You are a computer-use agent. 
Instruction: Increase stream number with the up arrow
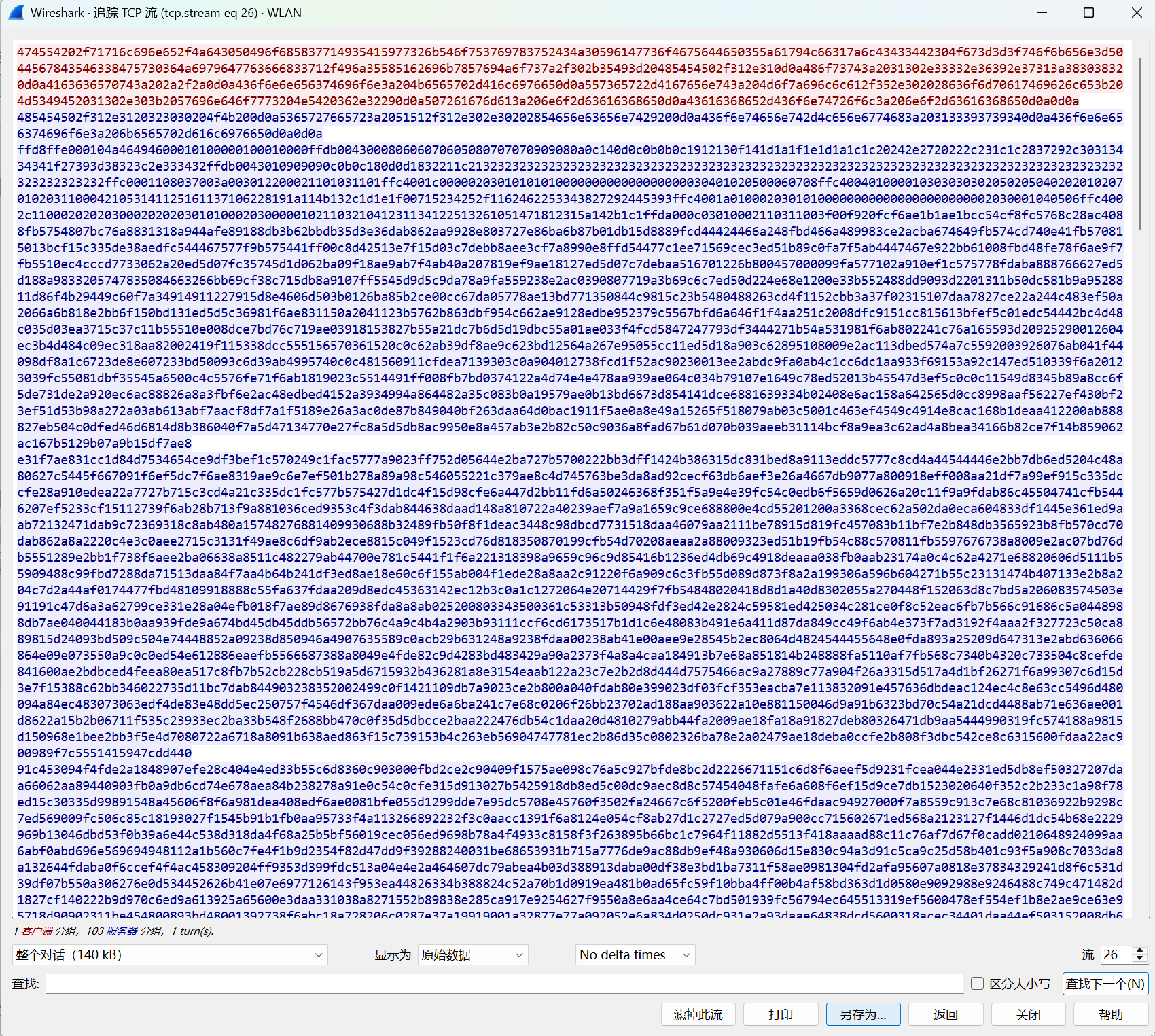(x=1140, y=950)
